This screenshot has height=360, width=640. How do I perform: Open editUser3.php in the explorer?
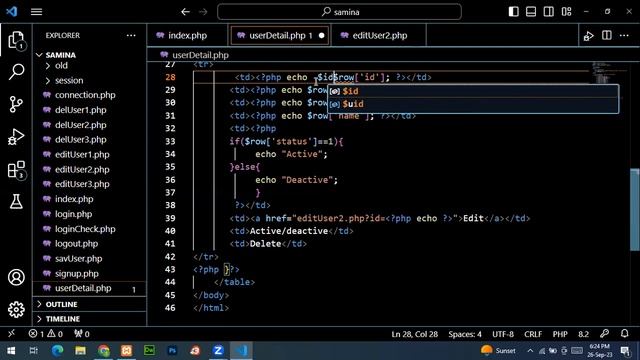click(x=82, y=184)
